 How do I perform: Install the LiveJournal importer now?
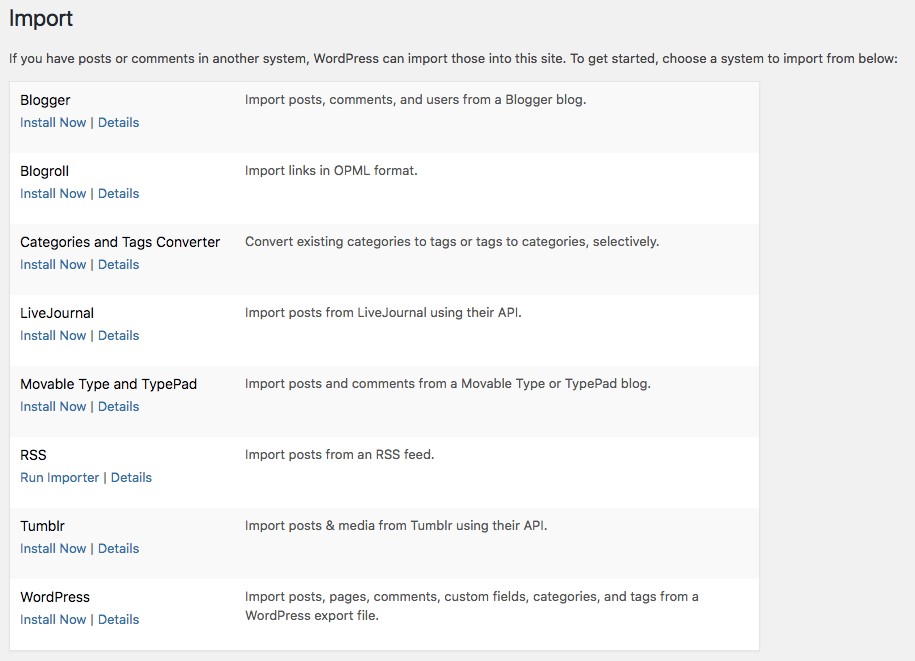[53, 336]
